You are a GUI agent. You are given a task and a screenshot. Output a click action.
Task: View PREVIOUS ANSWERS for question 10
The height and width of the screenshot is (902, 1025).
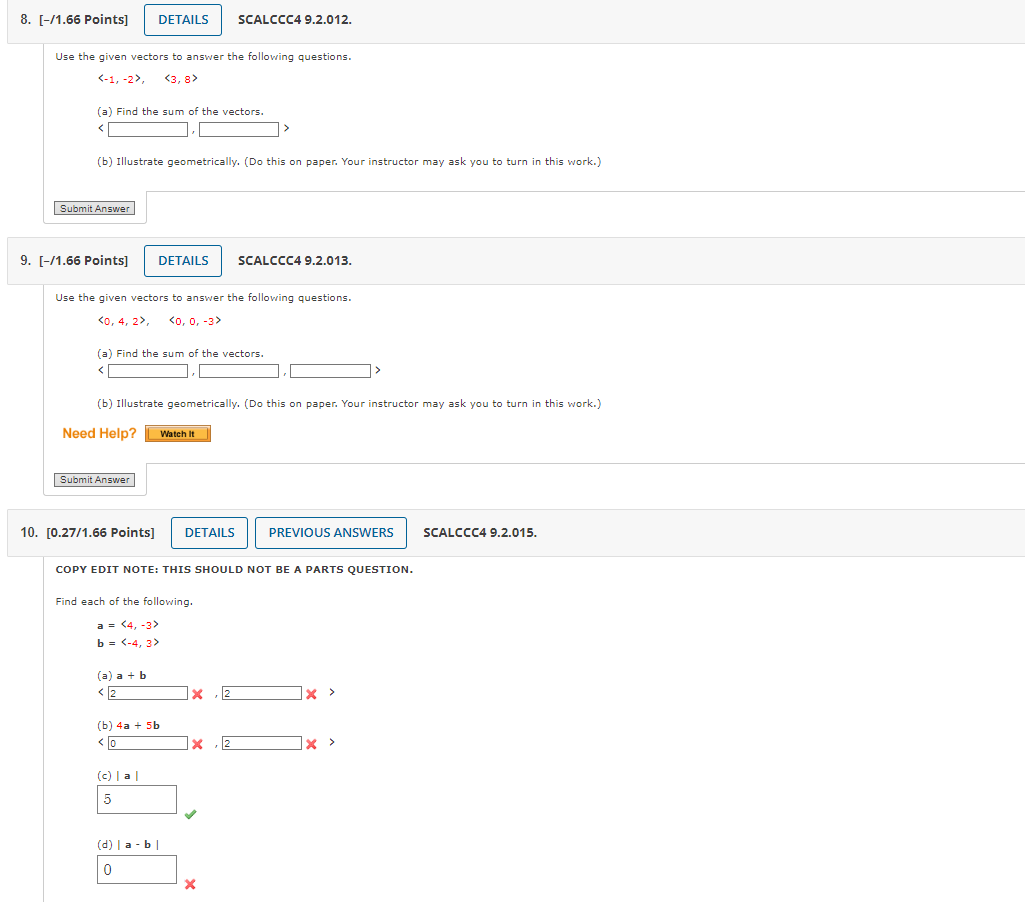pos(331,533)
